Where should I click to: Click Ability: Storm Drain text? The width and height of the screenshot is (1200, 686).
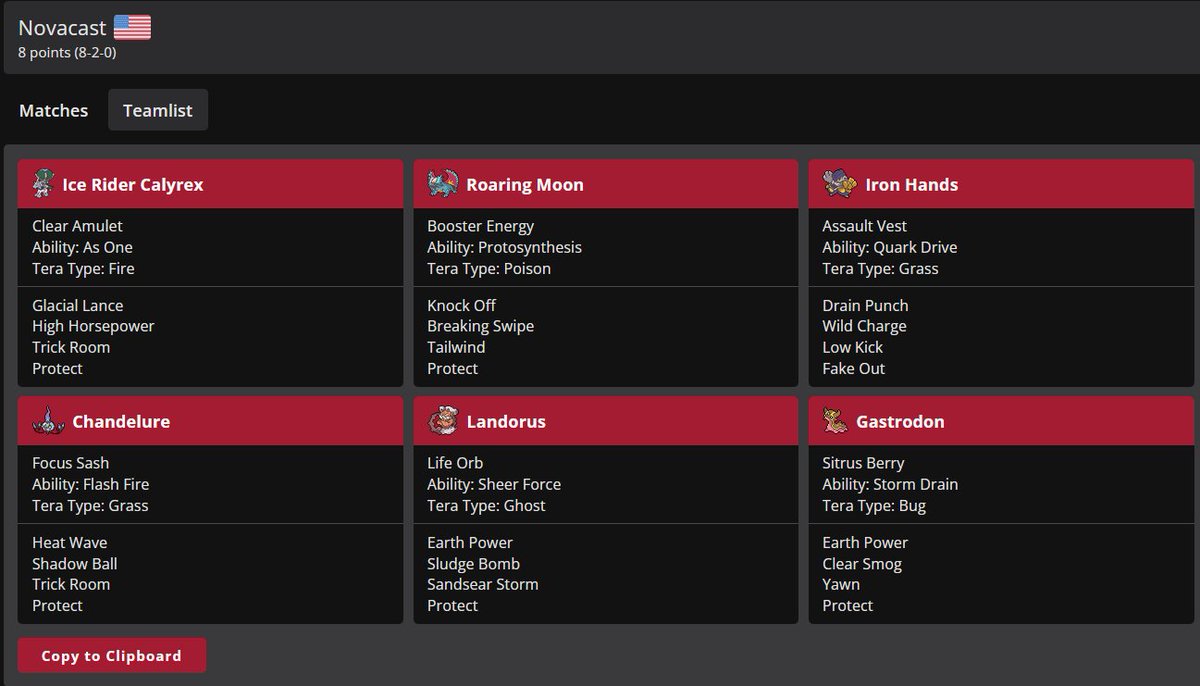click(x=890, y=484)
